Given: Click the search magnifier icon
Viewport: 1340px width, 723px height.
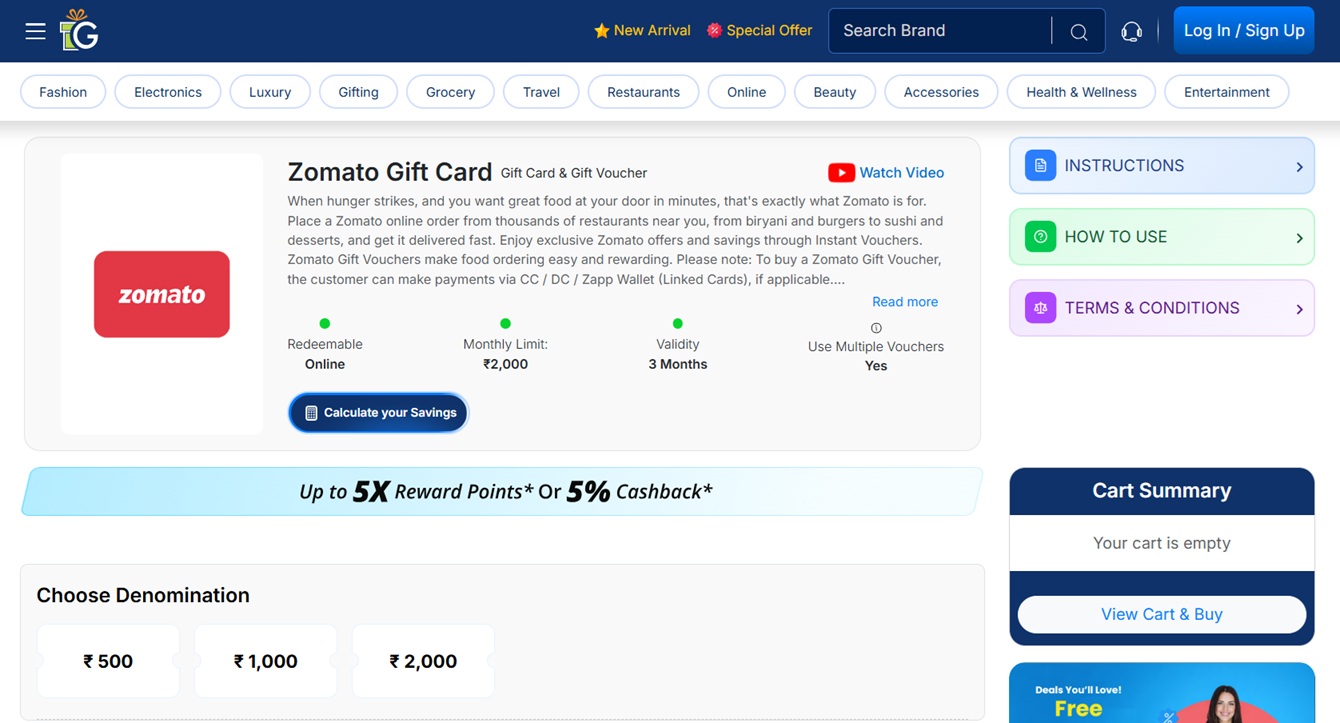Looking at the screenshot, I should pos(1079,32).
